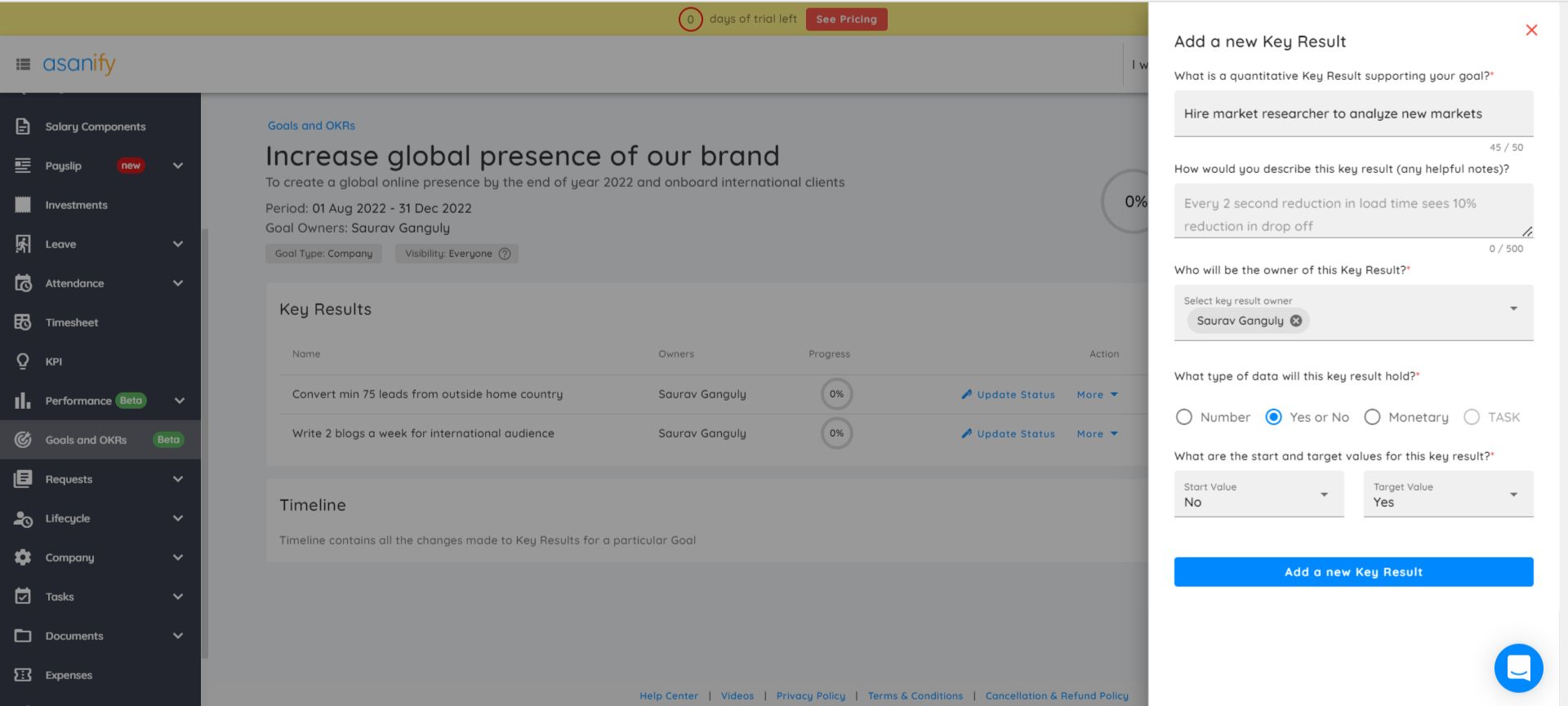Expand the Attendance sidebar menu
Viewport: 1568px width, 706px height.
[177, 283]
